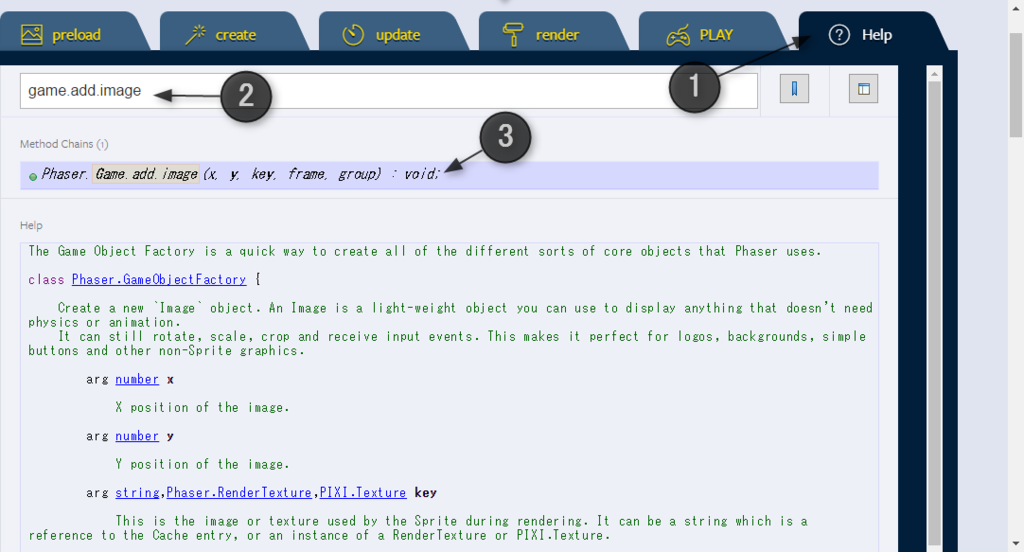Screen dimensions: 1024x552
Task: Focus the game.add.image search field
Action: (389, 91)
